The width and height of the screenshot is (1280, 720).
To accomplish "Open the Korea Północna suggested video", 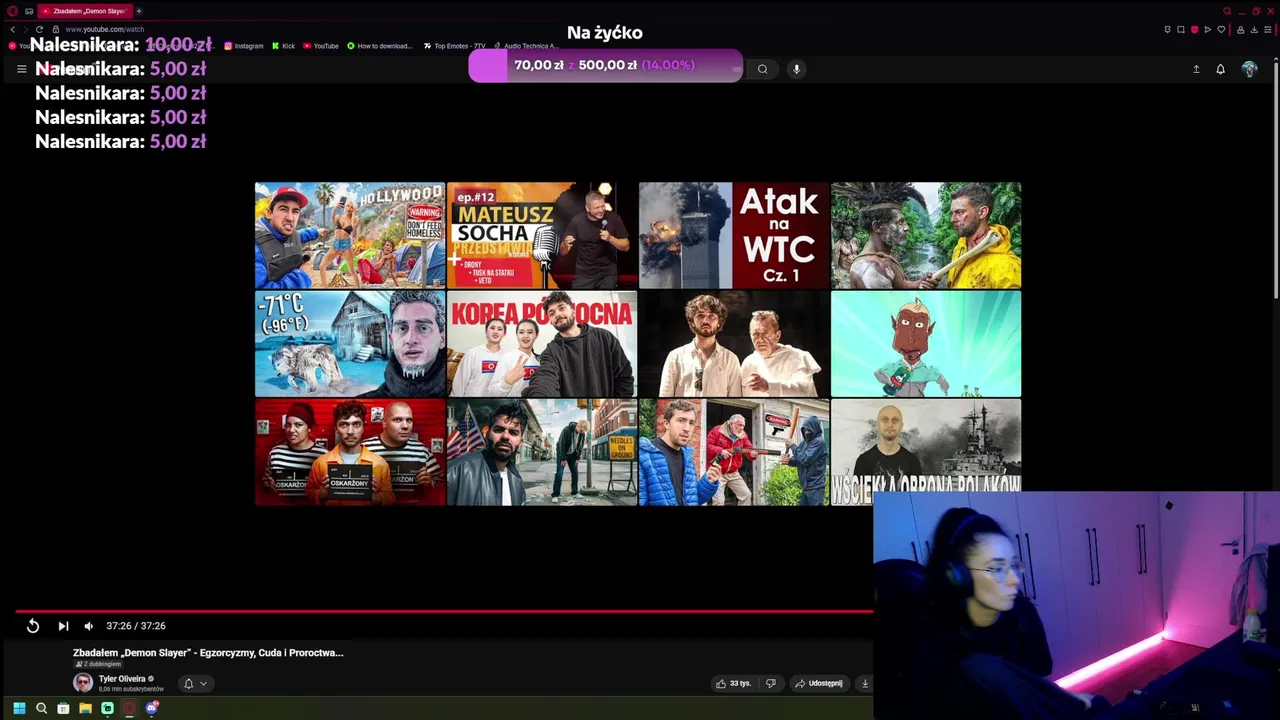I will tap(542, 344).
